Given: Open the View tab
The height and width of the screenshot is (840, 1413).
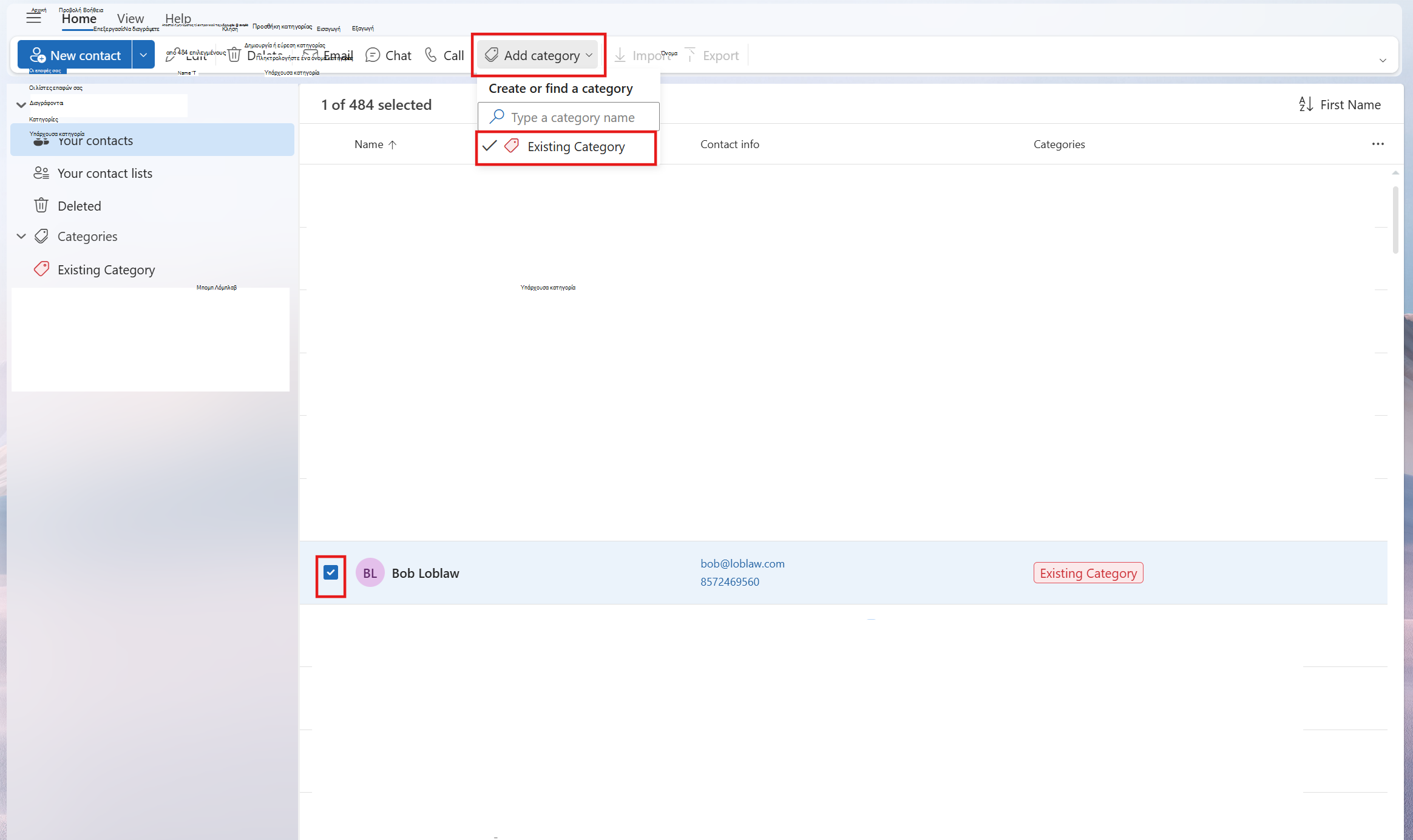Looking at the screenshot, I should [x=130, y=19].
